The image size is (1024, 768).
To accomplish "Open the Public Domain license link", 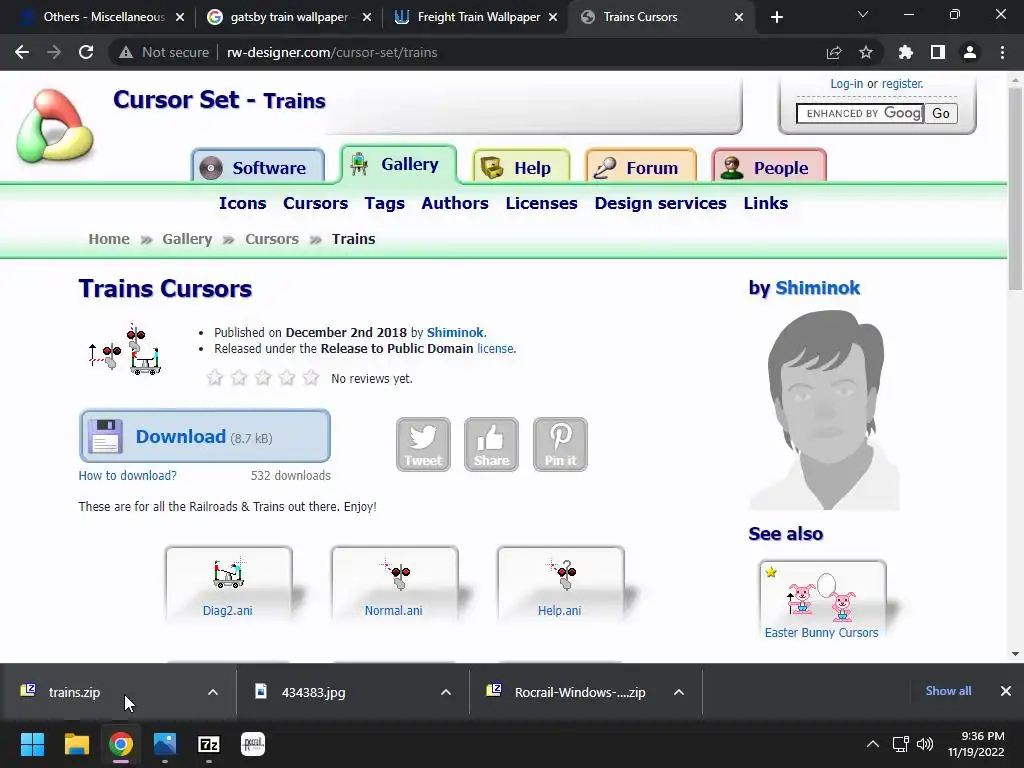I will [x=495, y=349].
